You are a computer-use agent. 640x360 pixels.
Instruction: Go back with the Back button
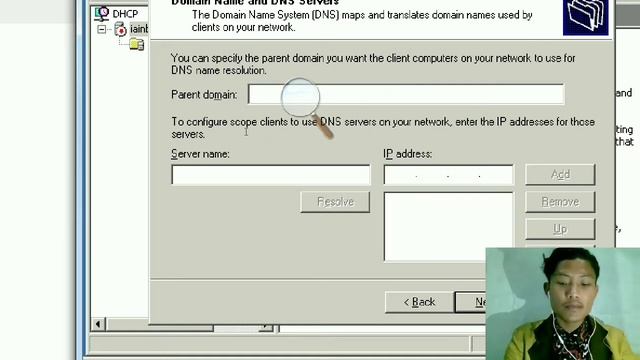tap(419, 302)
